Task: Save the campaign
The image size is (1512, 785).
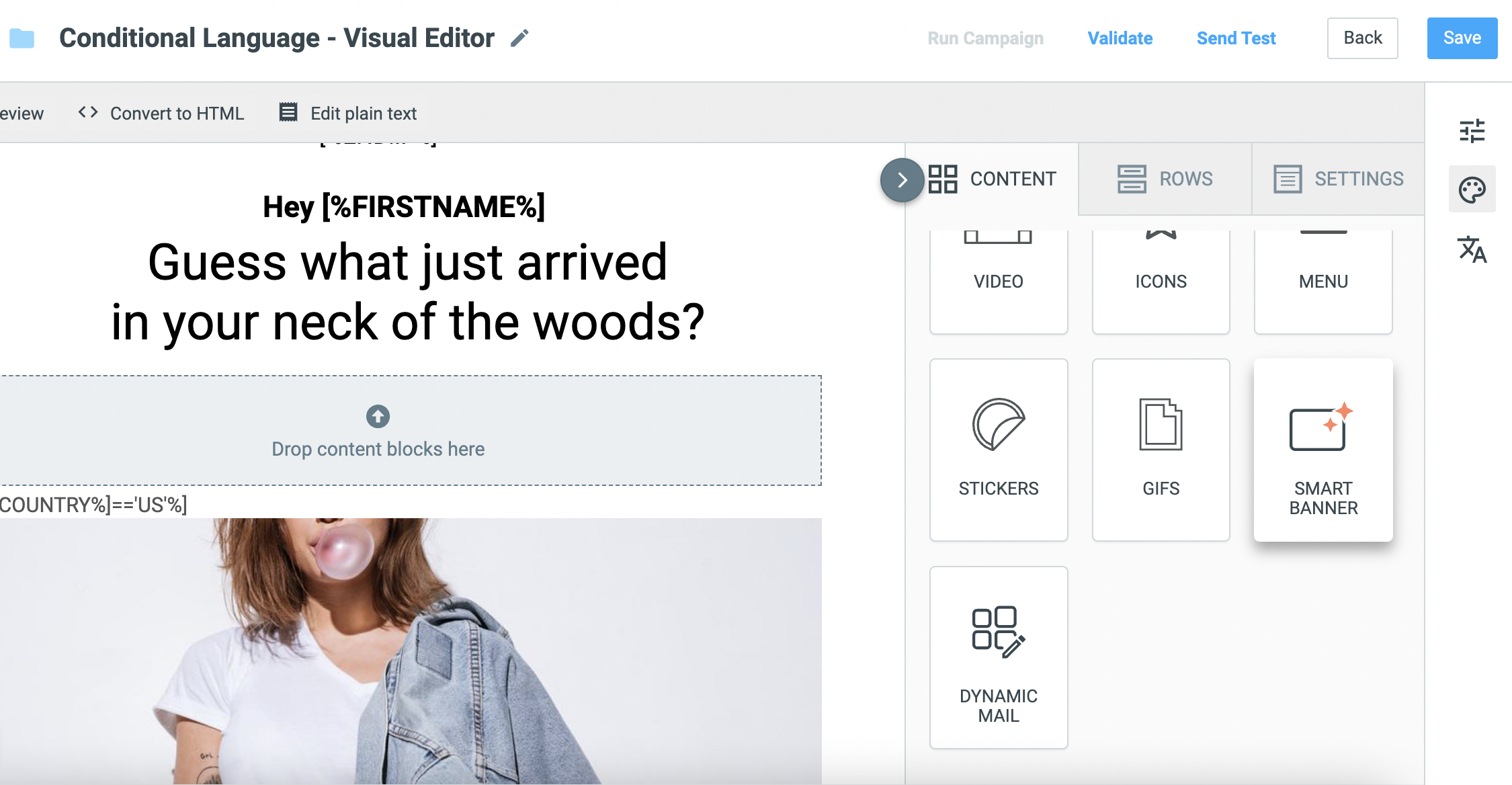Action: (x=1462, y=38)
